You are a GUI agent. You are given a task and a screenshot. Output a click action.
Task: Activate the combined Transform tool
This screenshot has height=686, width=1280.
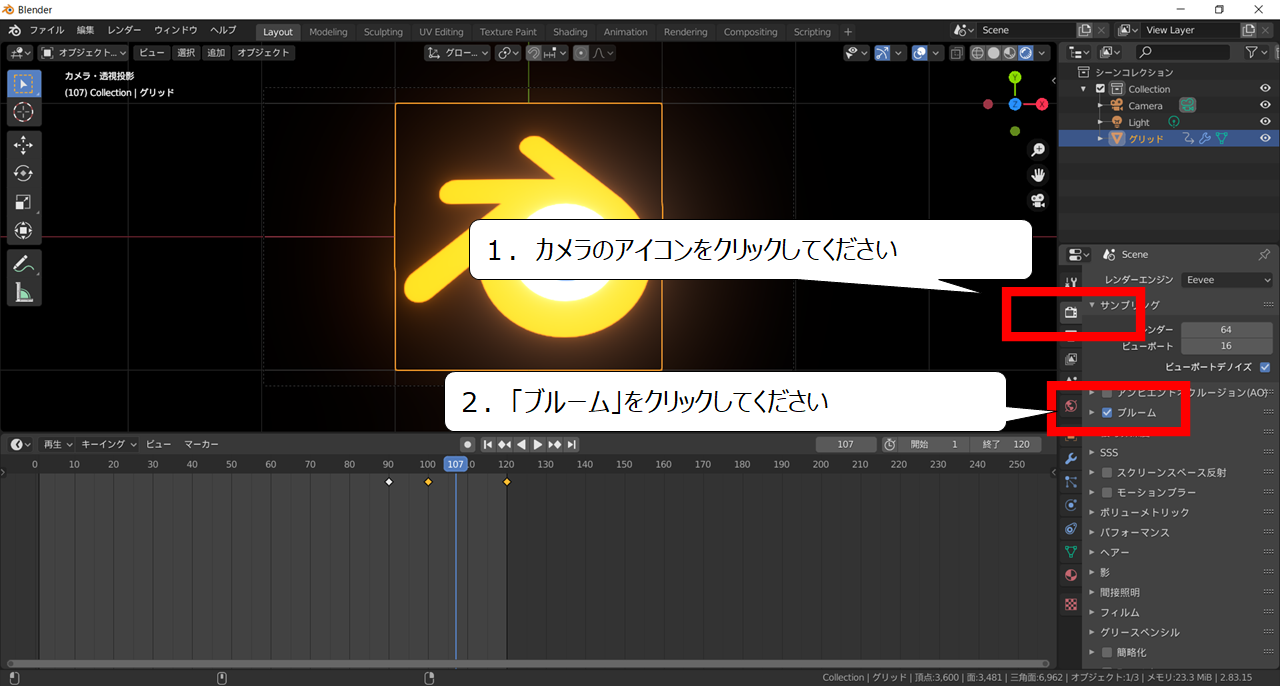click(x=24, y=230)
